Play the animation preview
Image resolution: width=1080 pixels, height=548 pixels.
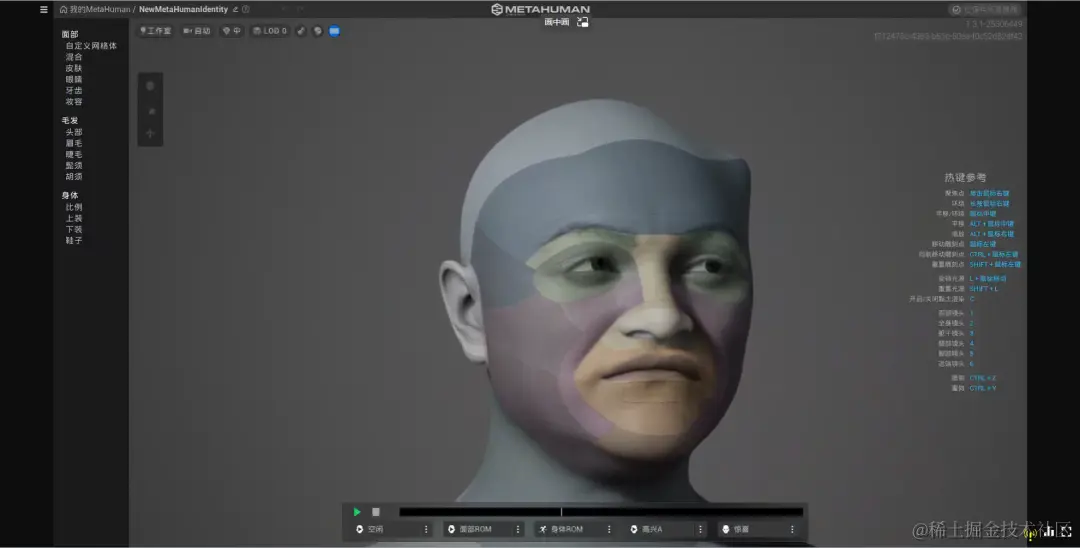[x=357, y=512]
